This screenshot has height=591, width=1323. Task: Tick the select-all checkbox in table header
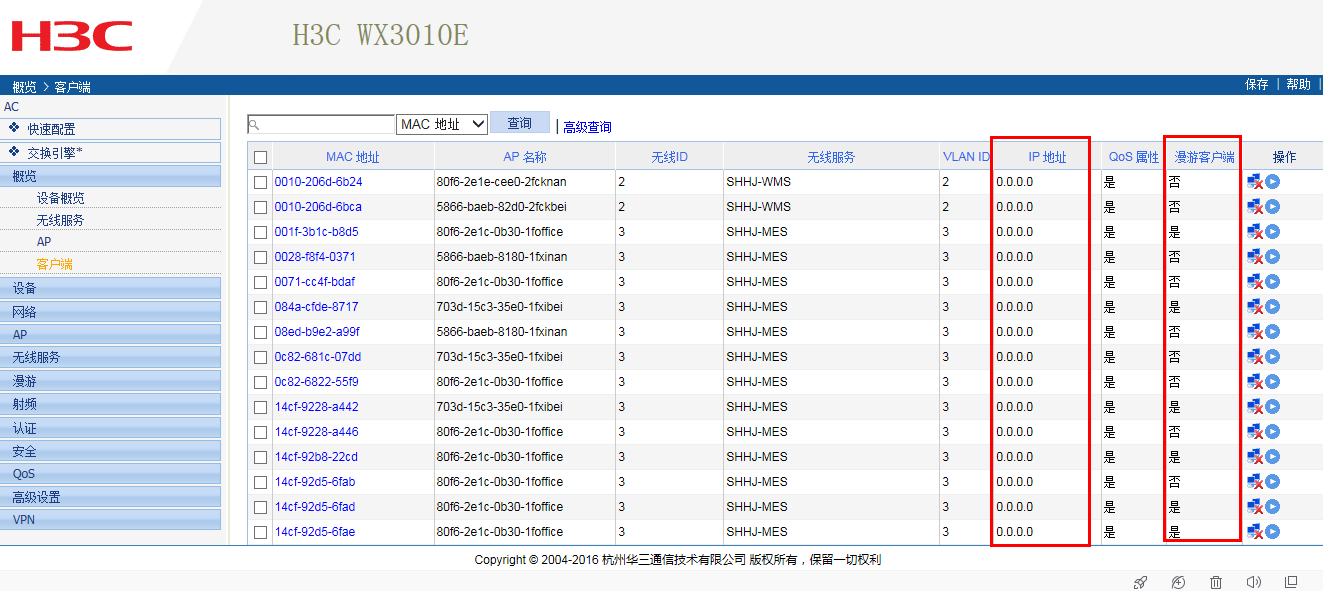click(x=261, y=157)
